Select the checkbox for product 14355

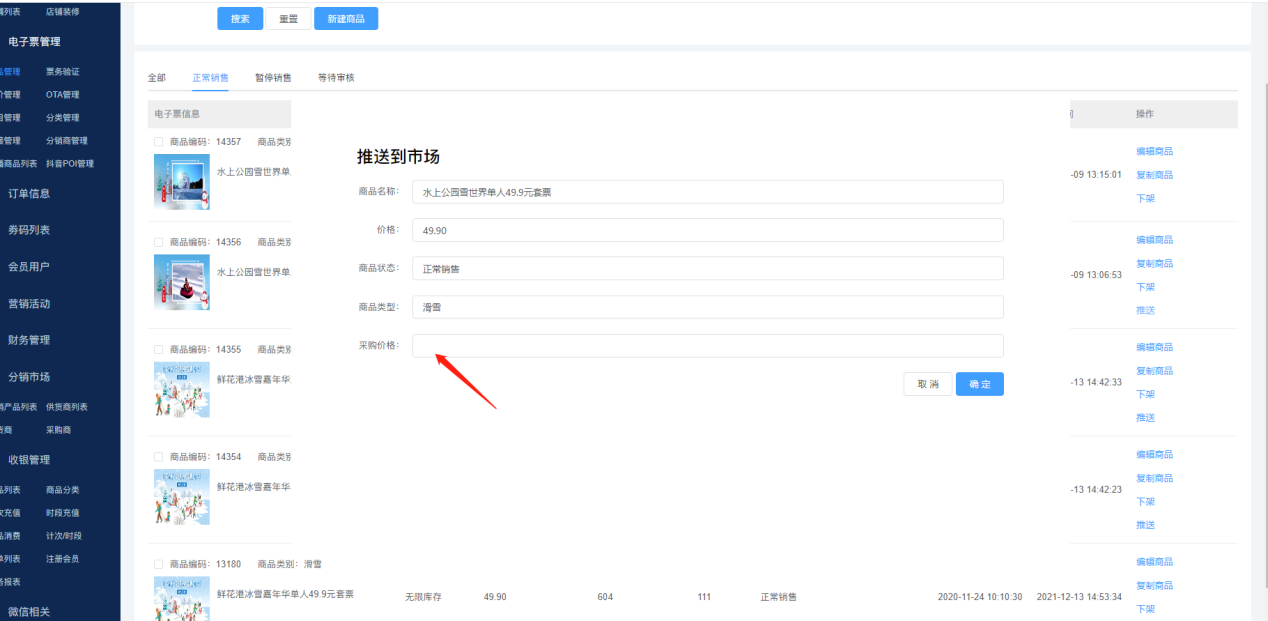[x=159, y=350]
